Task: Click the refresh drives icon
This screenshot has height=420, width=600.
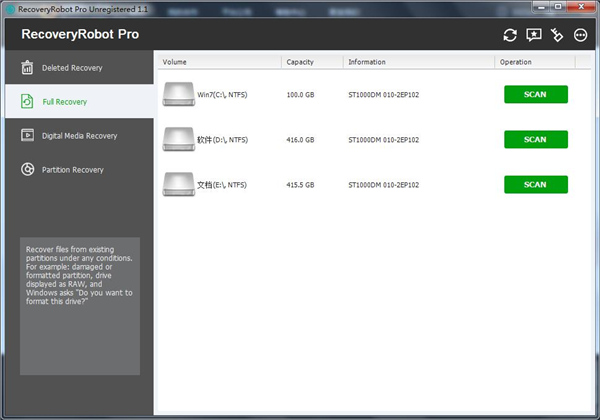Action: 510,35
